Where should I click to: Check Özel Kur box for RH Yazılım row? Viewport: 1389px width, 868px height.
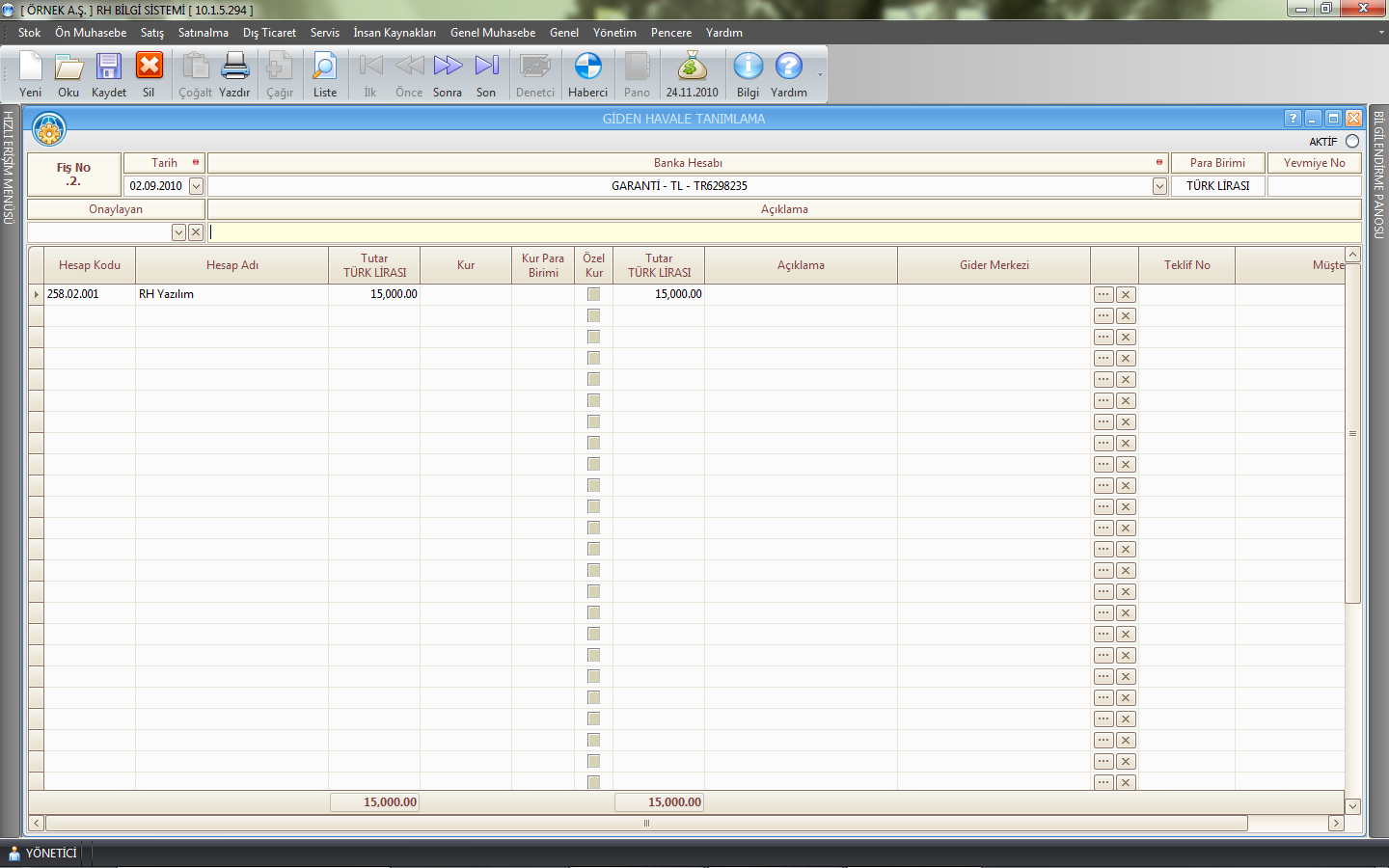pos(593,294)
